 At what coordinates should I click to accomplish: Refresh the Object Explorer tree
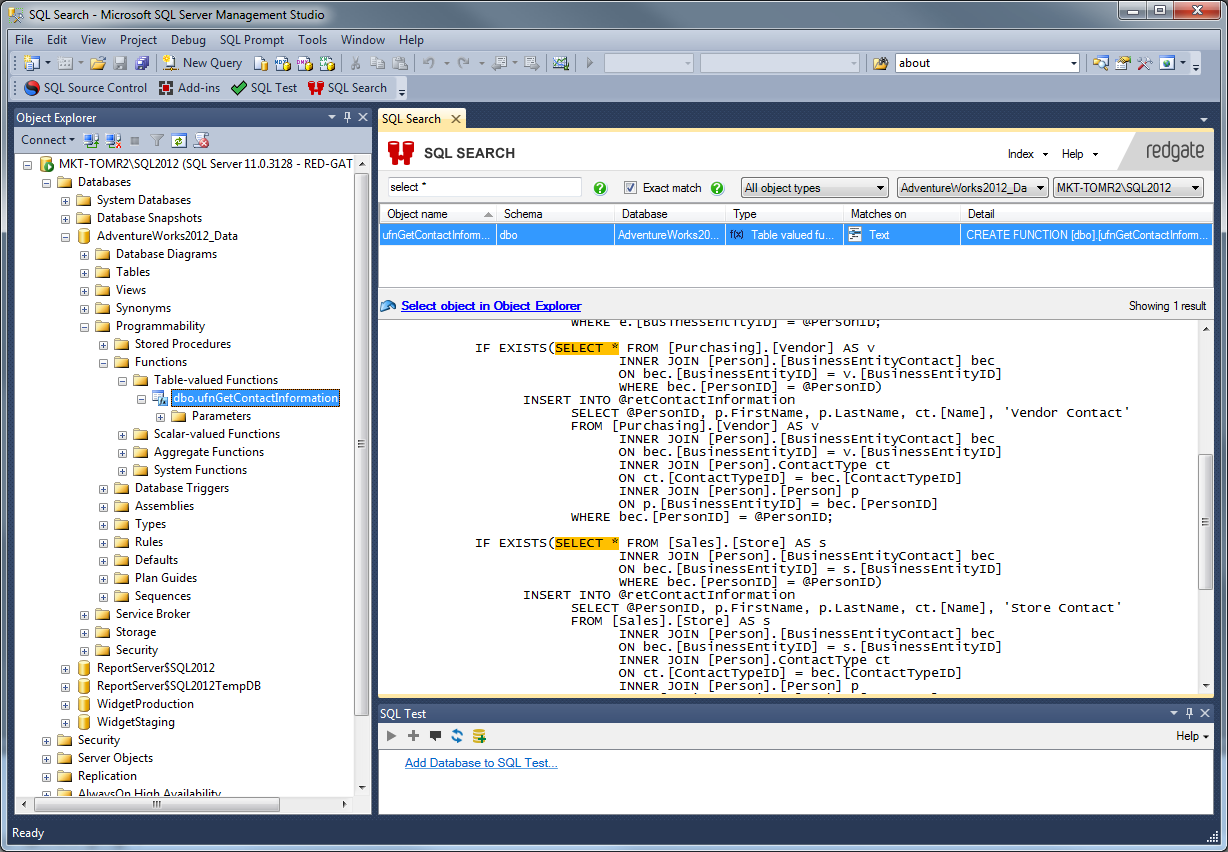[x=179, y=141]
